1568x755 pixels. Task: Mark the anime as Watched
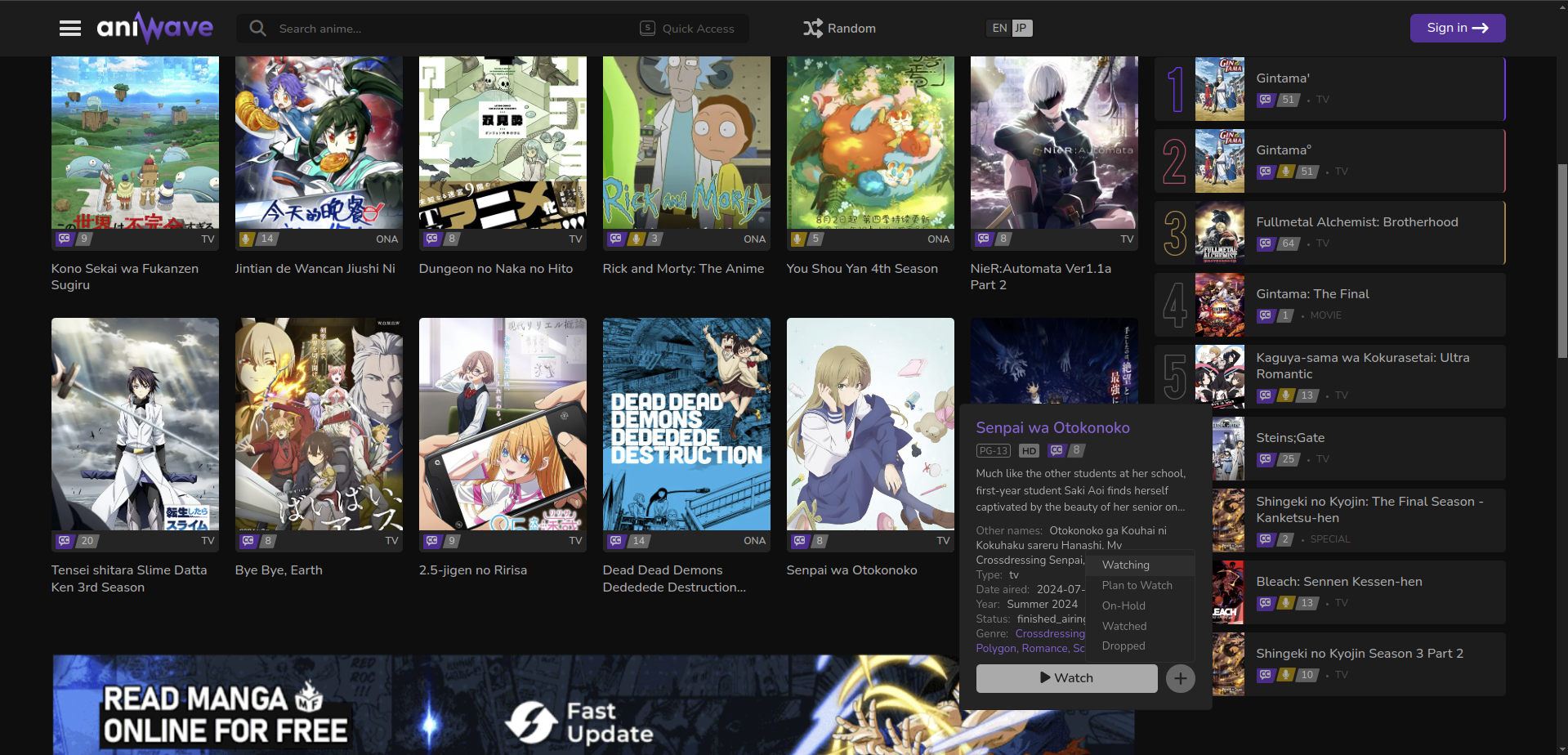click(1140, 627)
